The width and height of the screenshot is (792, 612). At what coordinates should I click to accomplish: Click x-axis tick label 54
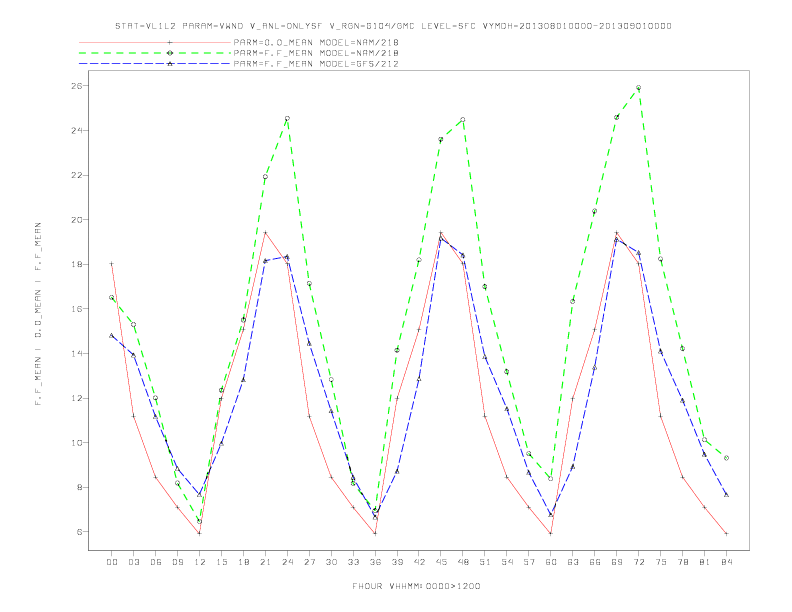507,562
